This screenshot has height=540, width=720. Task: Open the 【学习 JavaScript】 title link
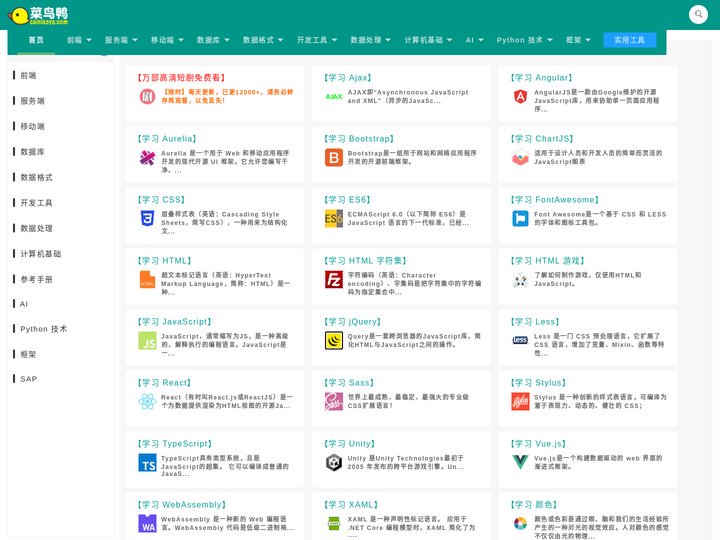pos(174,321)
